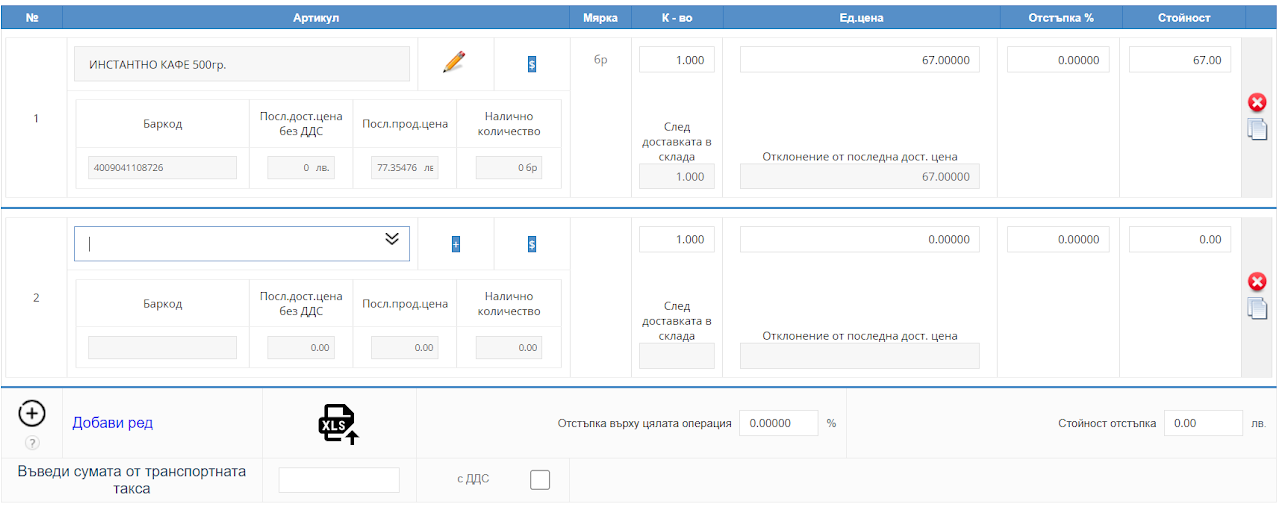Screen dimensions: 1280x510
Task: Click the price deviation field in row 1
Action: pyautogui.click(x=860, y=176)
